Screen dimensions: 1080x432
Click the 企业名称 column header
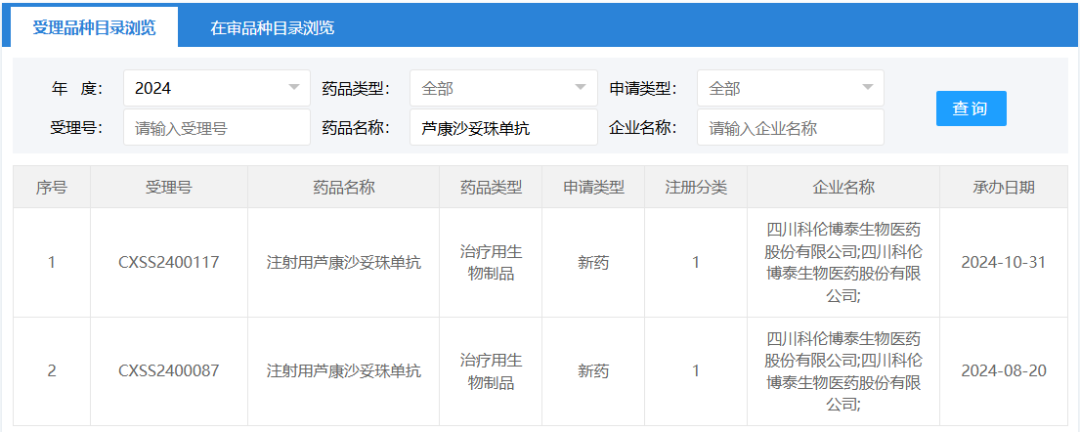843,187
